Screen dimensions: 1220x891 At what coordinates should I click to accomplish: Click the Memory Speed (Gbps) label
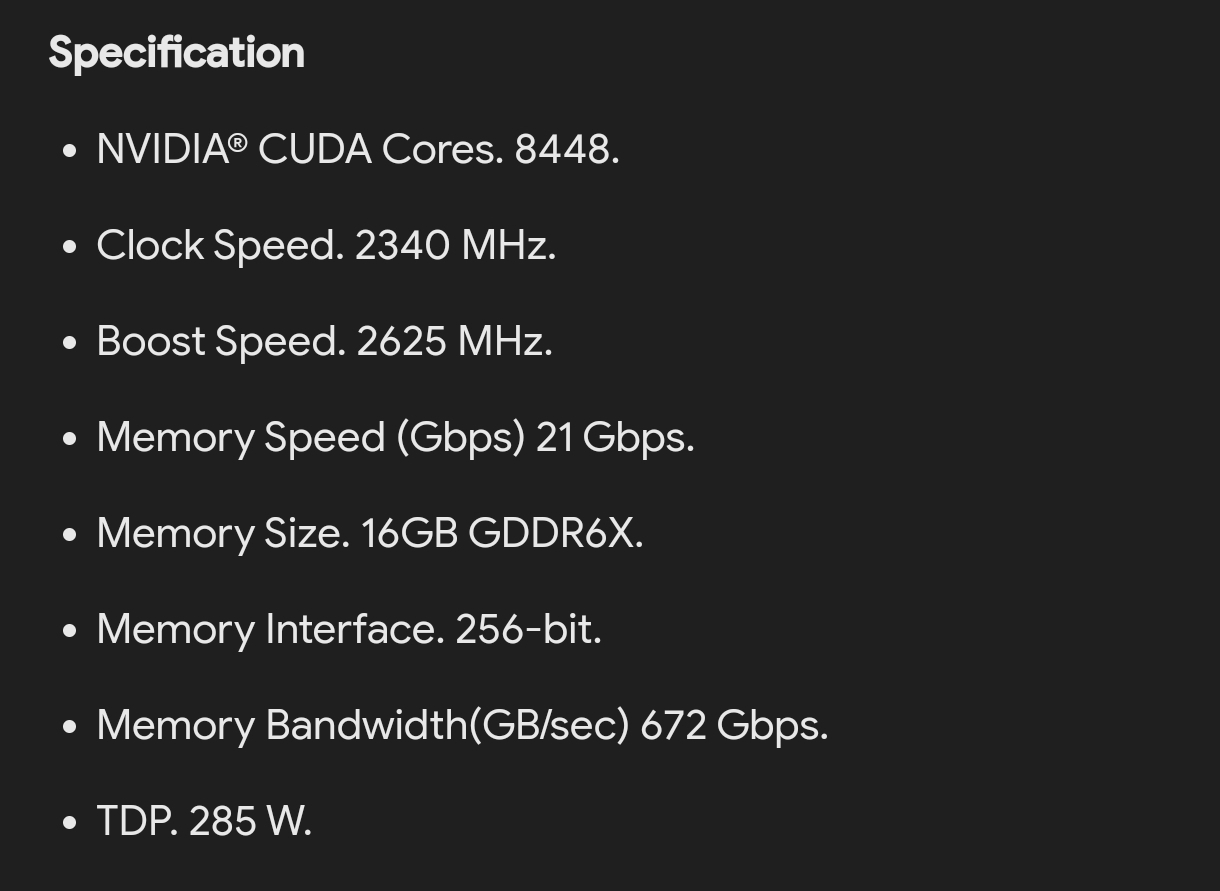coord(310,438)
